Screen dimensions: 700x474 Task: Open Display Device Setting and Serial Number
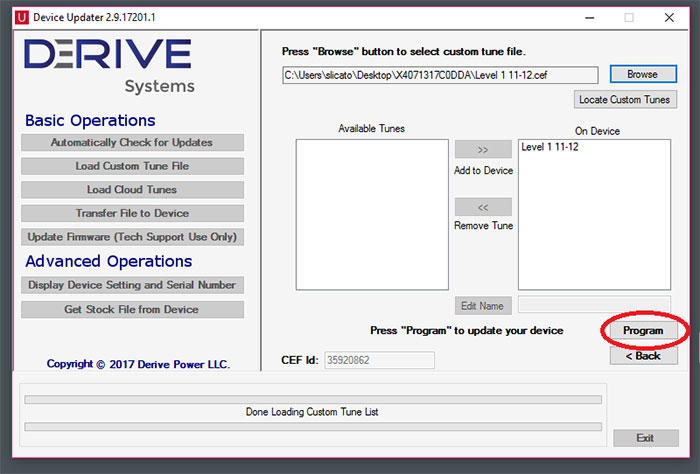[x=132, y=285]
